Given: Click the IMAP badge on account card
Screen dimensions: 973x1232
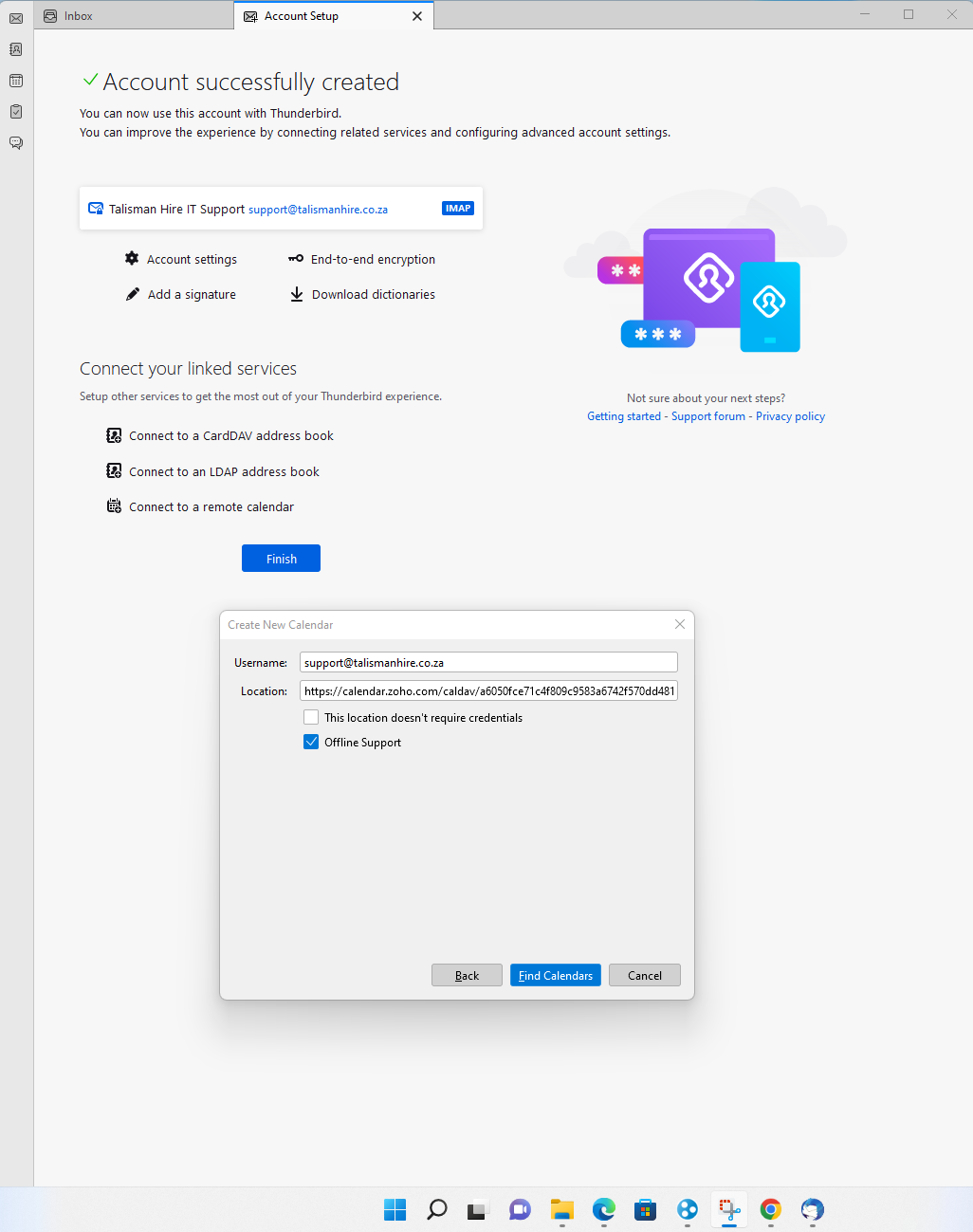Looking at the screenshot, I should pos(458,209).
